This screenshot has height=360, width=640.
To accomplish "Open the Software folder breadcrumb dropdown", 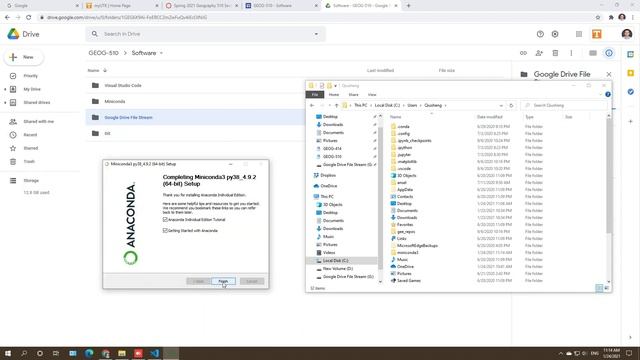I will click(161, 53).
